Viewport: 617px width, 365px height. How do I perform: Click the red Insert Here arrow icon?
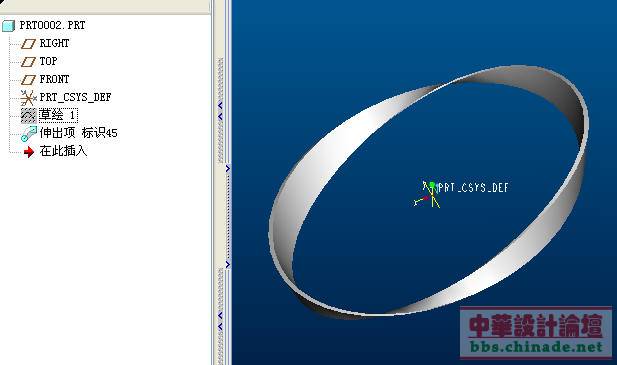coord(29,152)
